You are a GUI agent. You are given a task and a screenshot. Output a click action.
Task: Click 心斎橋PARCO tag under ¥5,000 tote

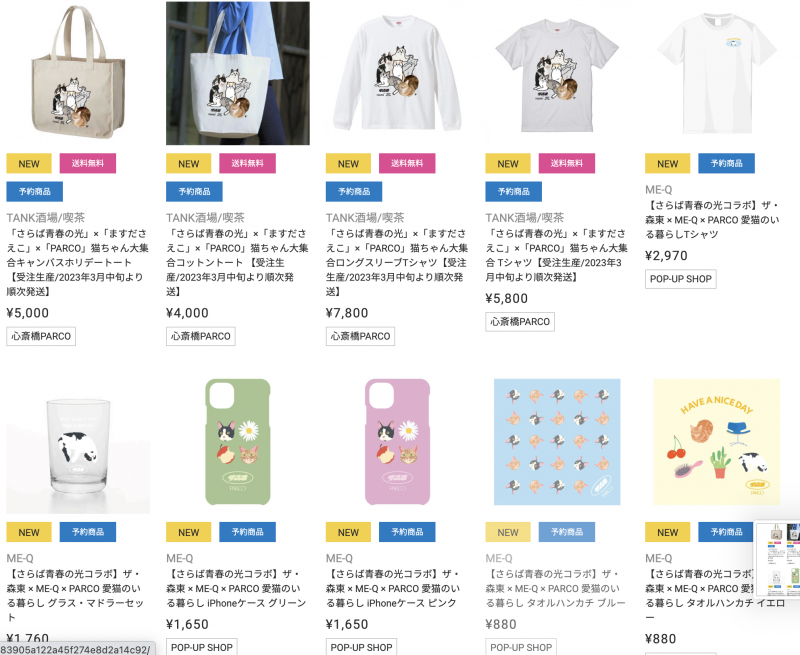41,336
